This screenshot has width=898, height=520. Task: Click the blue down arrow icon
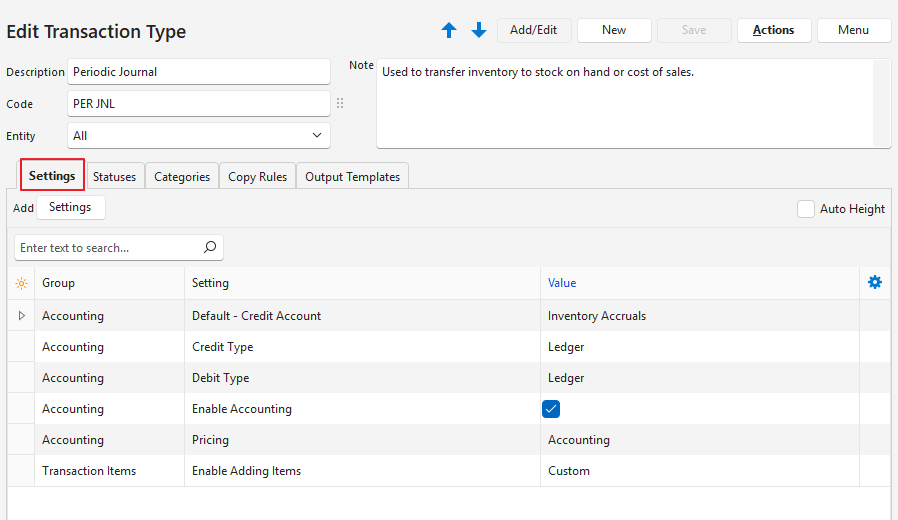tap(479, 31)
